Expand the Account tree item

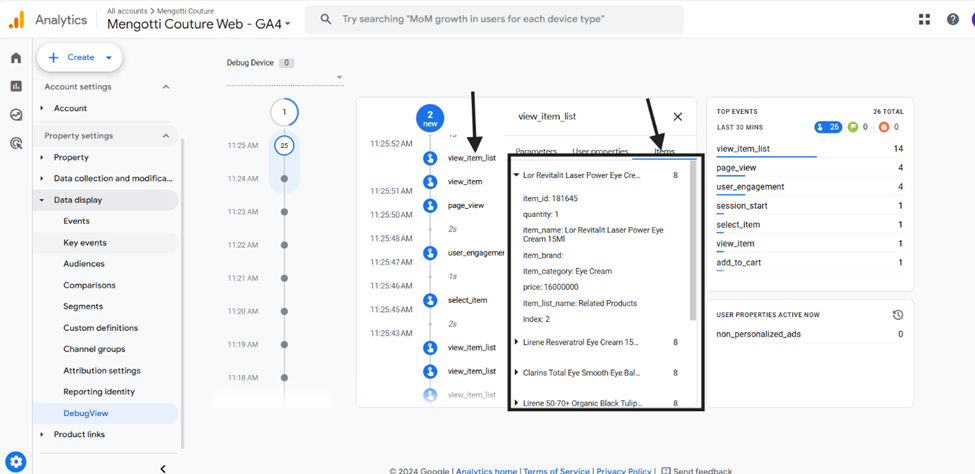tap(42, 108)
